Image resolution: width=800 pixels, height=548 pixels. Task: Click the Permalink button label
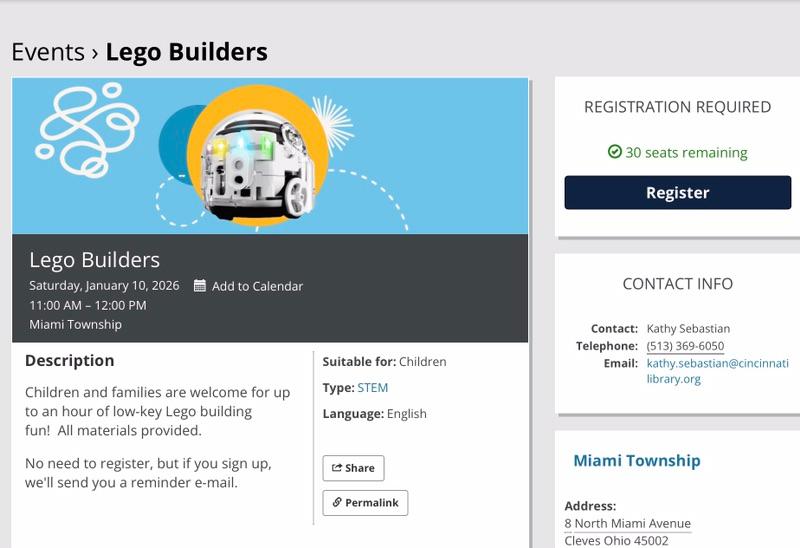tap(372, 502)
